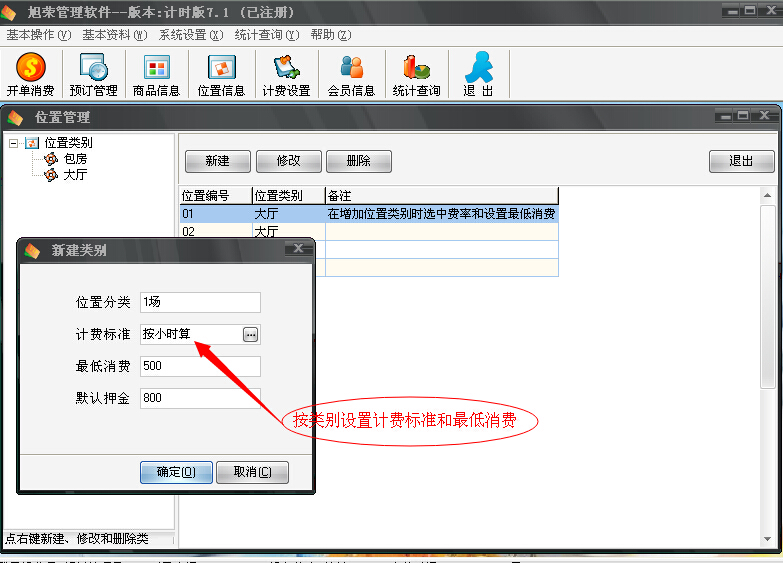The image size is (783, 563).
Task: Collapse the 位置类别 tree node
Action: pyautogui.click(x=13, y=143)
